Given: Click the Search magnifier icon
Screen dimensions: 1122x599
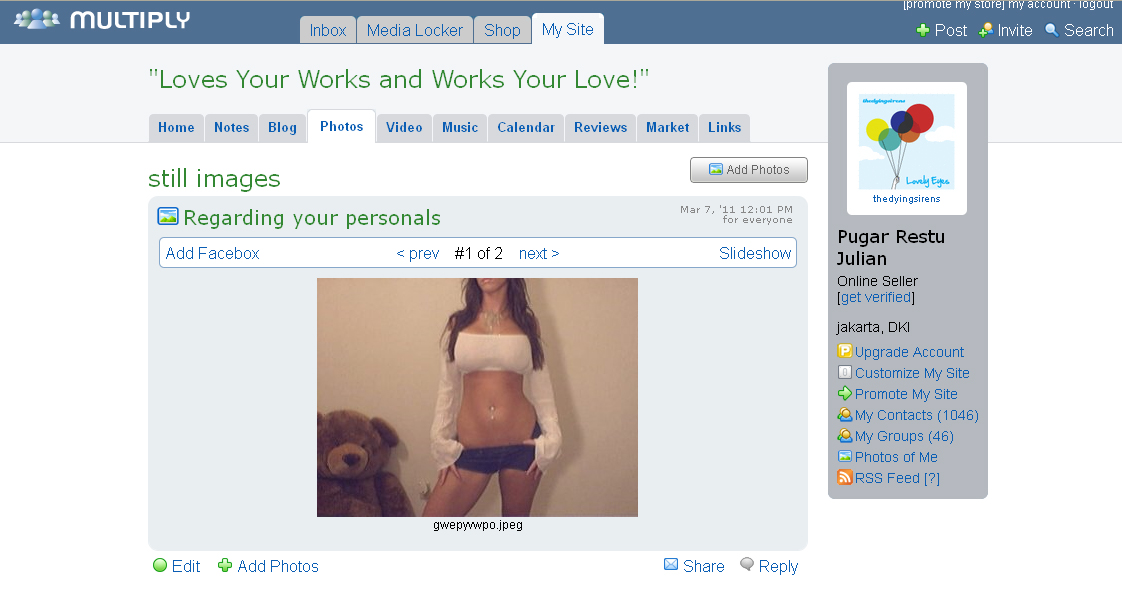Looking at the screenshot, I should tap(1051, 31).
